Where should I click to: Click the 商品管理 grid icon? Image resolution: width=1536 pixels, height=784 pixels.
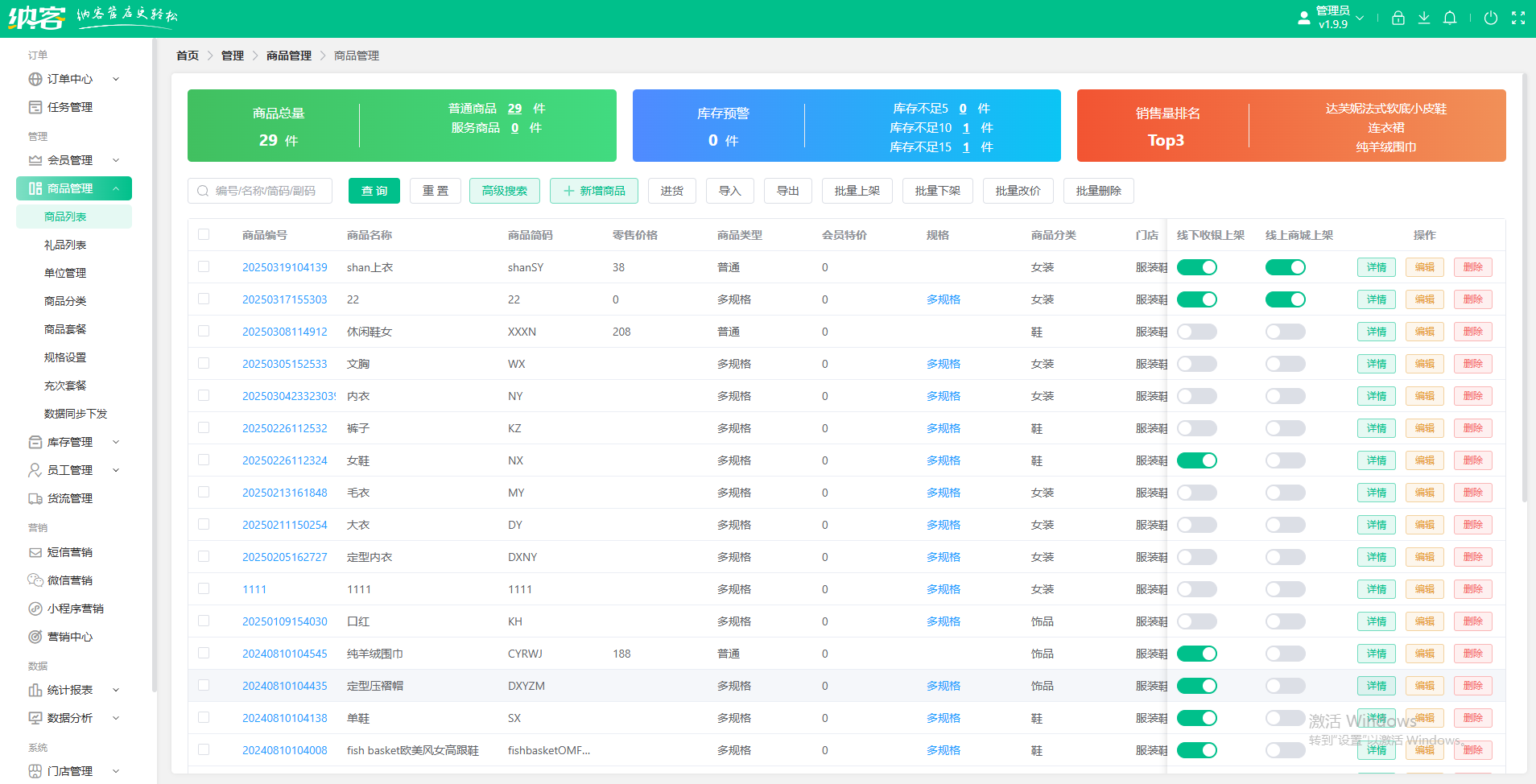(35, 188)
